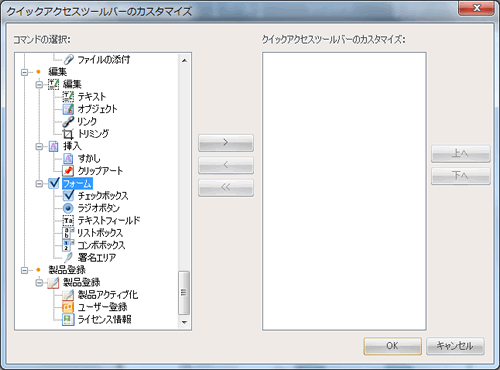Collapse the フォーム group expander
Screen dimensions: 500x370
[39, 183]
